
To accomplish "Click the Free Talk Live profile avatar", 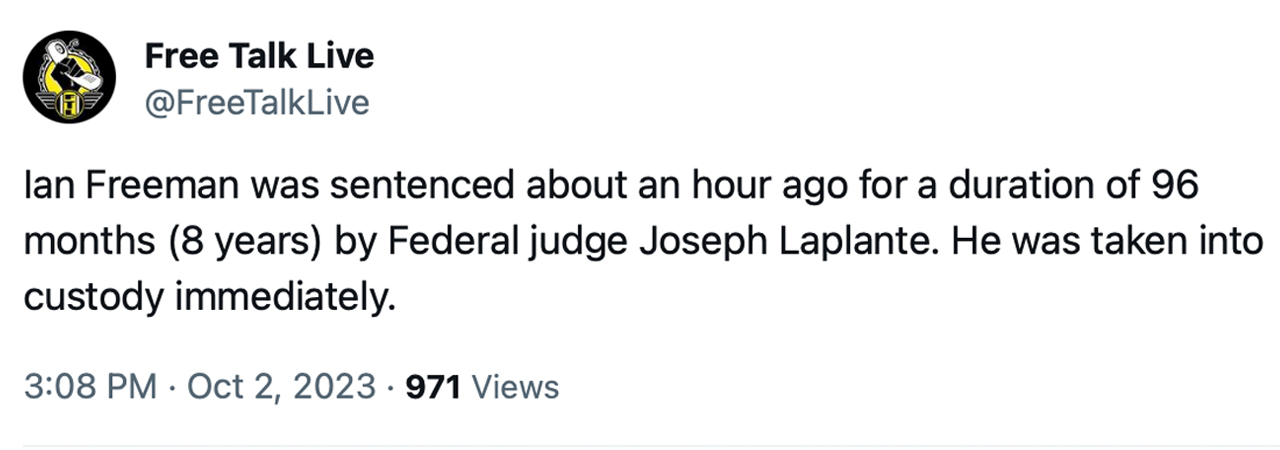I will (x=69, y=77).
